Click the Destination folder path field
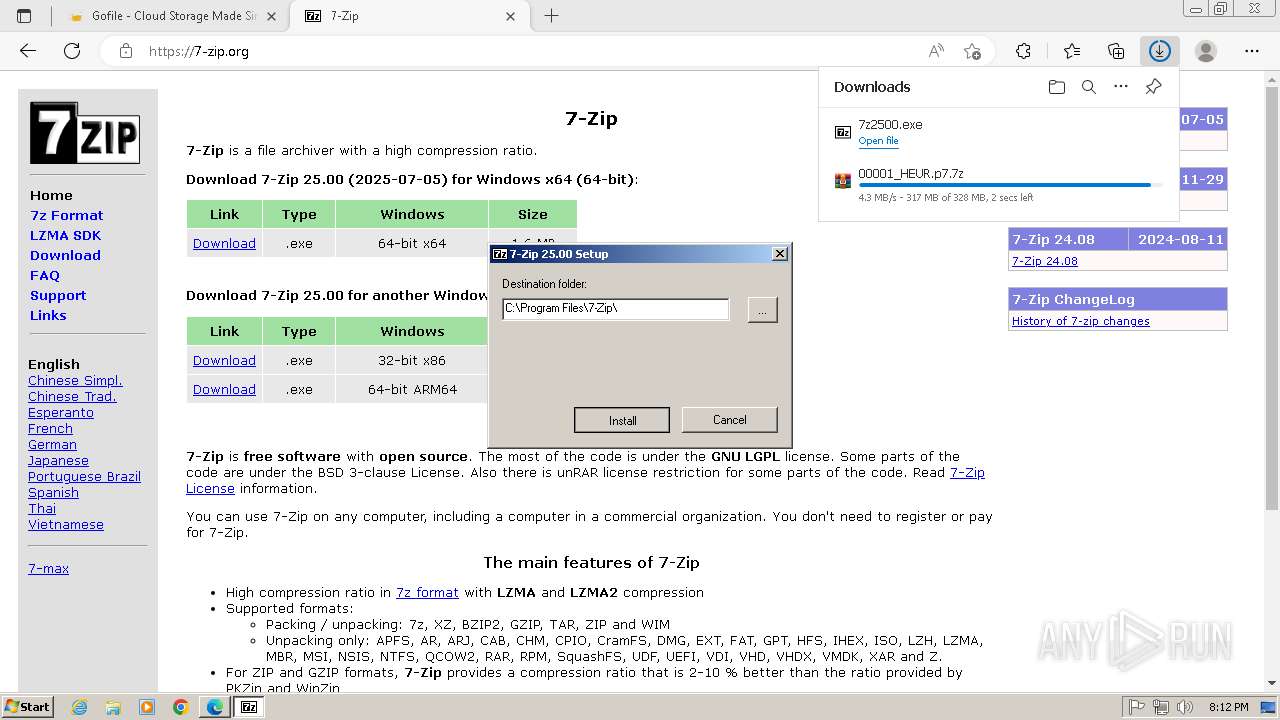 coord(615,308)
